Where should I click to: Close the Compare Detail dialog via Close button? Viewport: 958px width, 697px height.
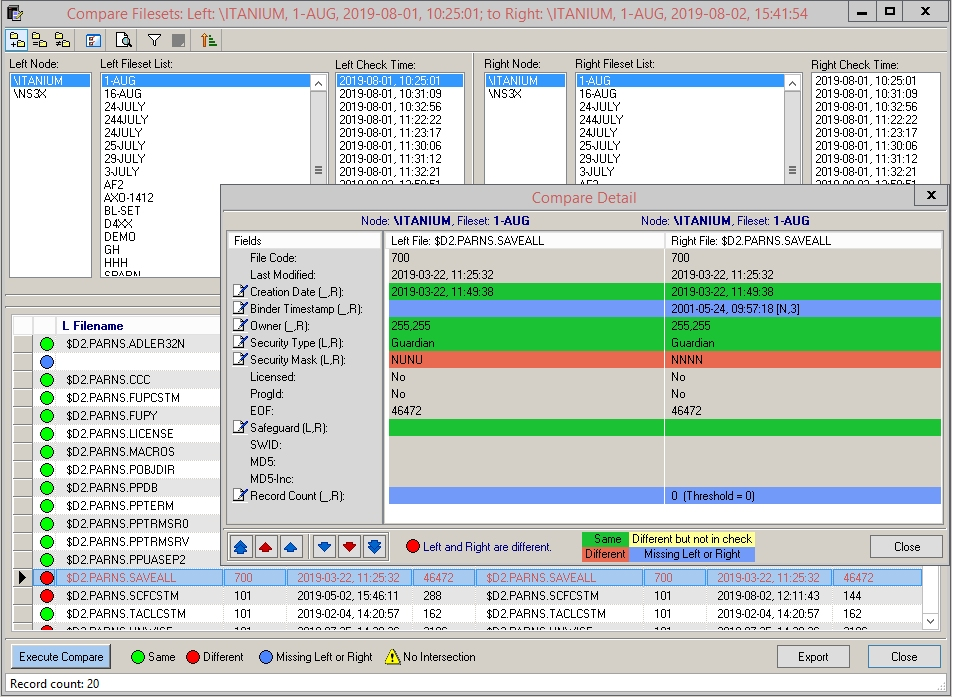(906, 547)
